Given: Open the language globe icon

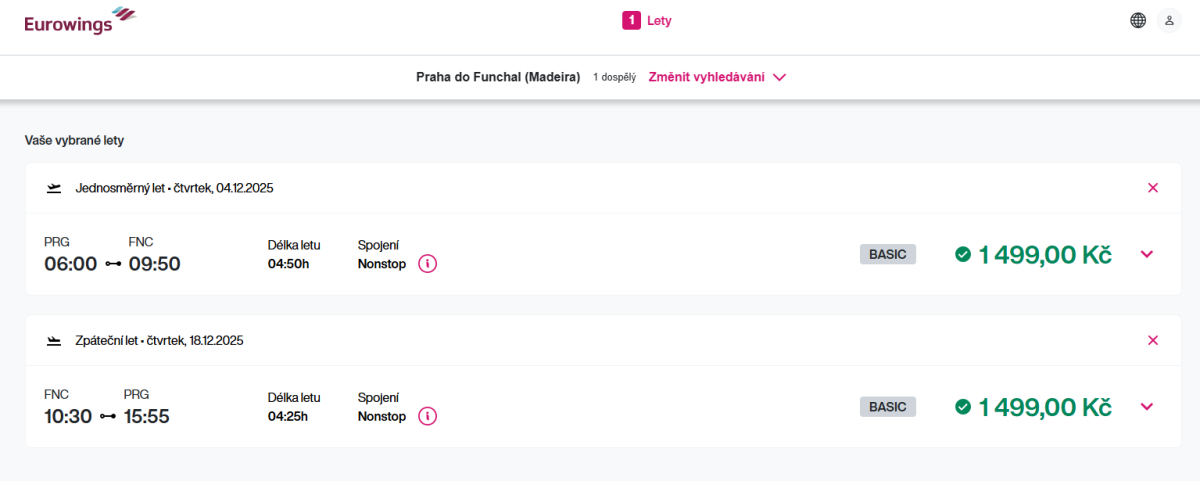Looking at the screenshot, I should pyautogui.click(x=1138, y=20).
